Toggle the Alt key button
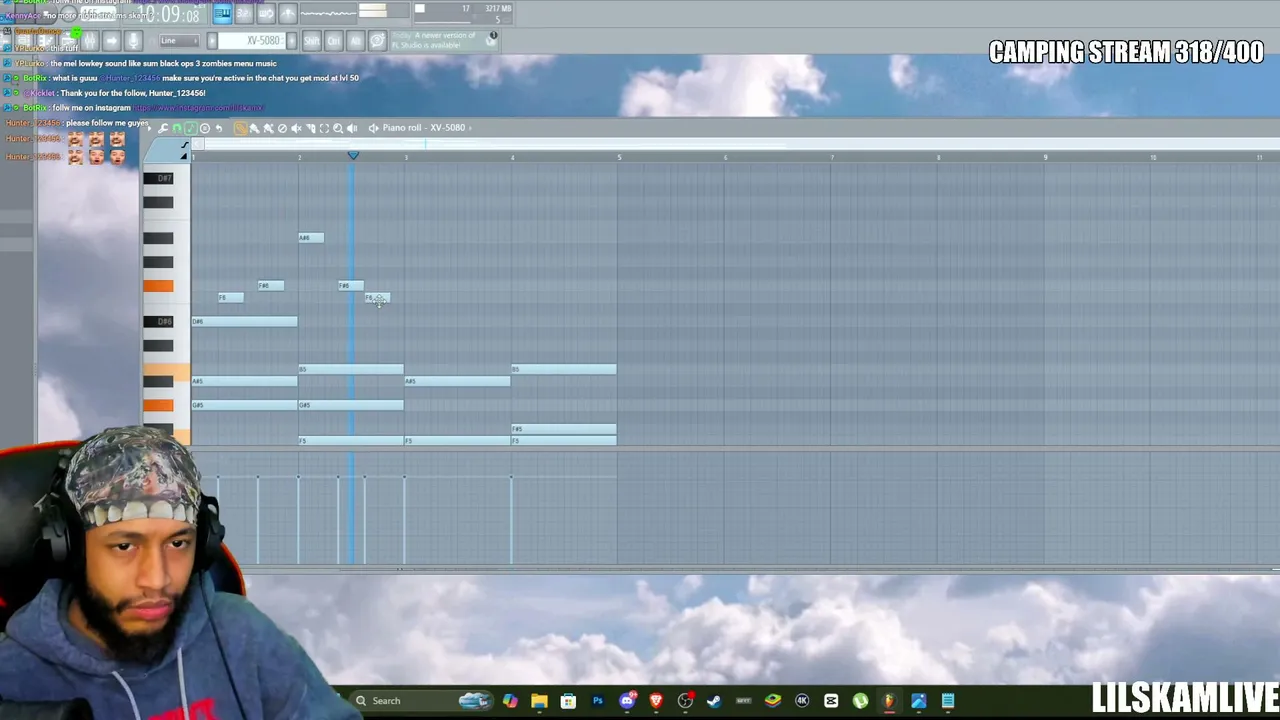The width and height of the screenshot is (1280, 720). [355, 41]
